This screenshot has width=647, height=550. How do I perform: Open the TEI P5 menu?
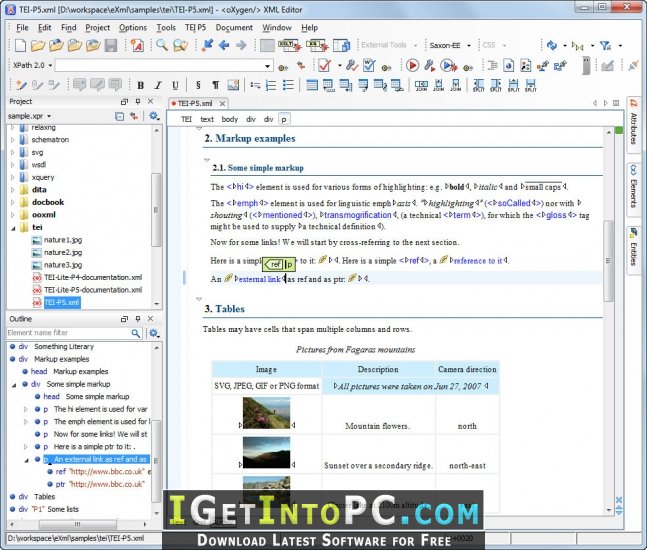coord(195,28)
